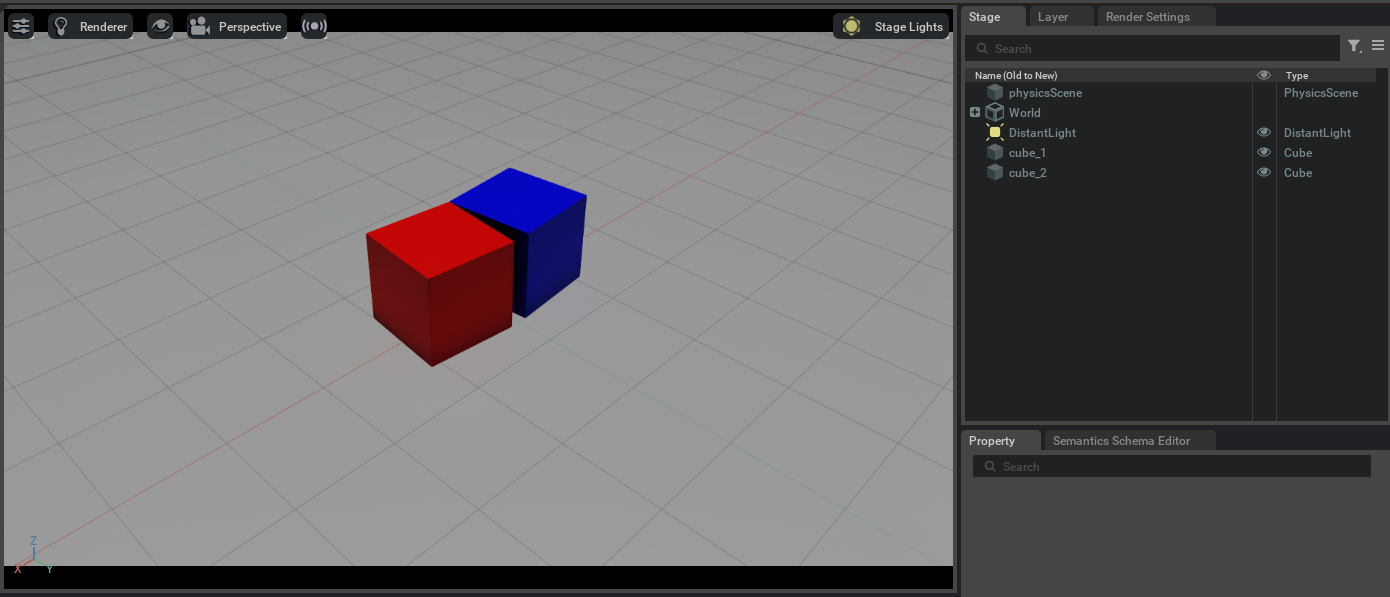The width and height of the screenshot is (1390, 597).
Task: Click the Property panel search field
Action: click(x=1171, y=465)
